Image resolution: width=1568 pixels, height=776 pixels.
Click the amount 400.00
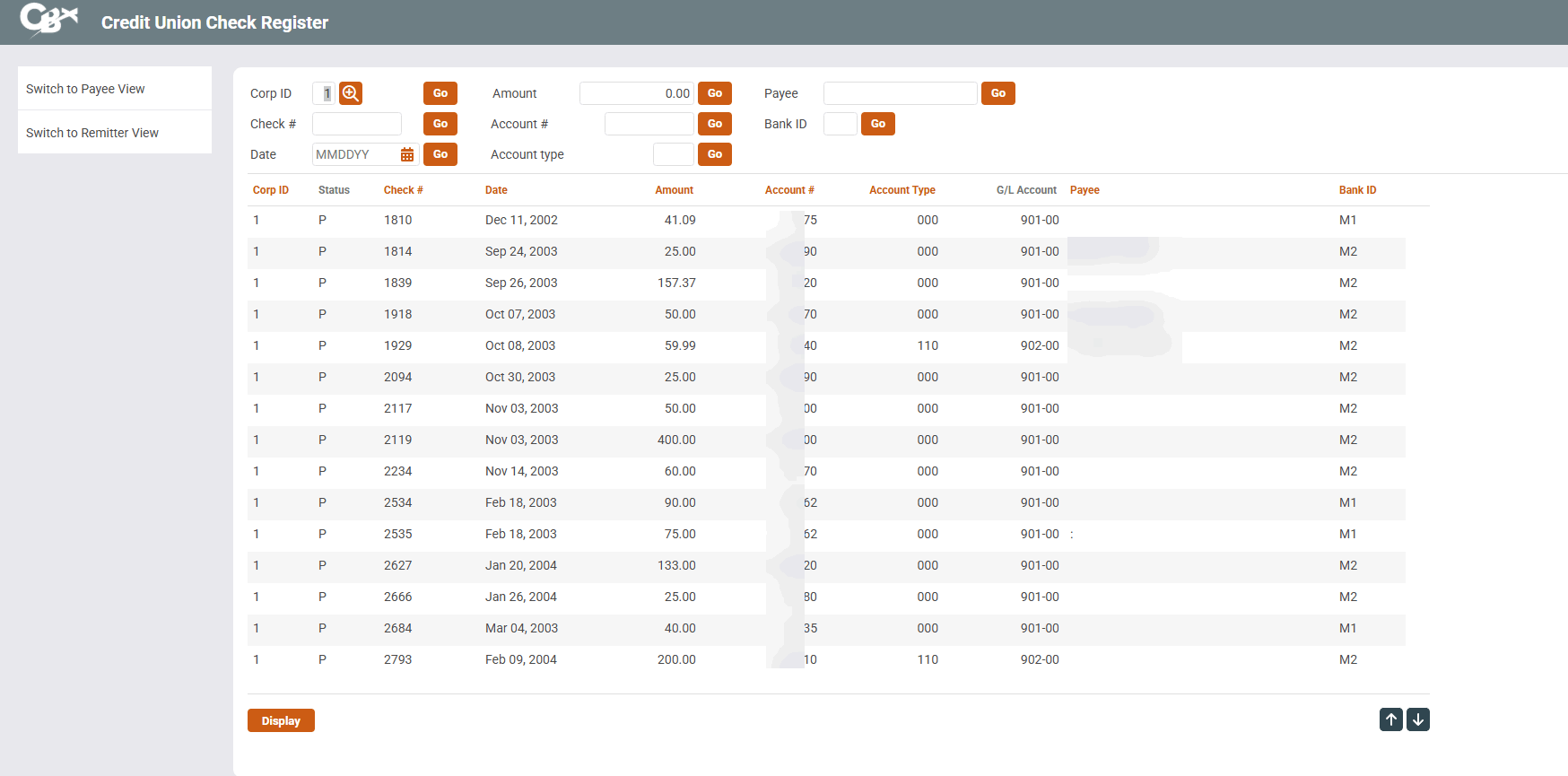click(x=676, y=440)
